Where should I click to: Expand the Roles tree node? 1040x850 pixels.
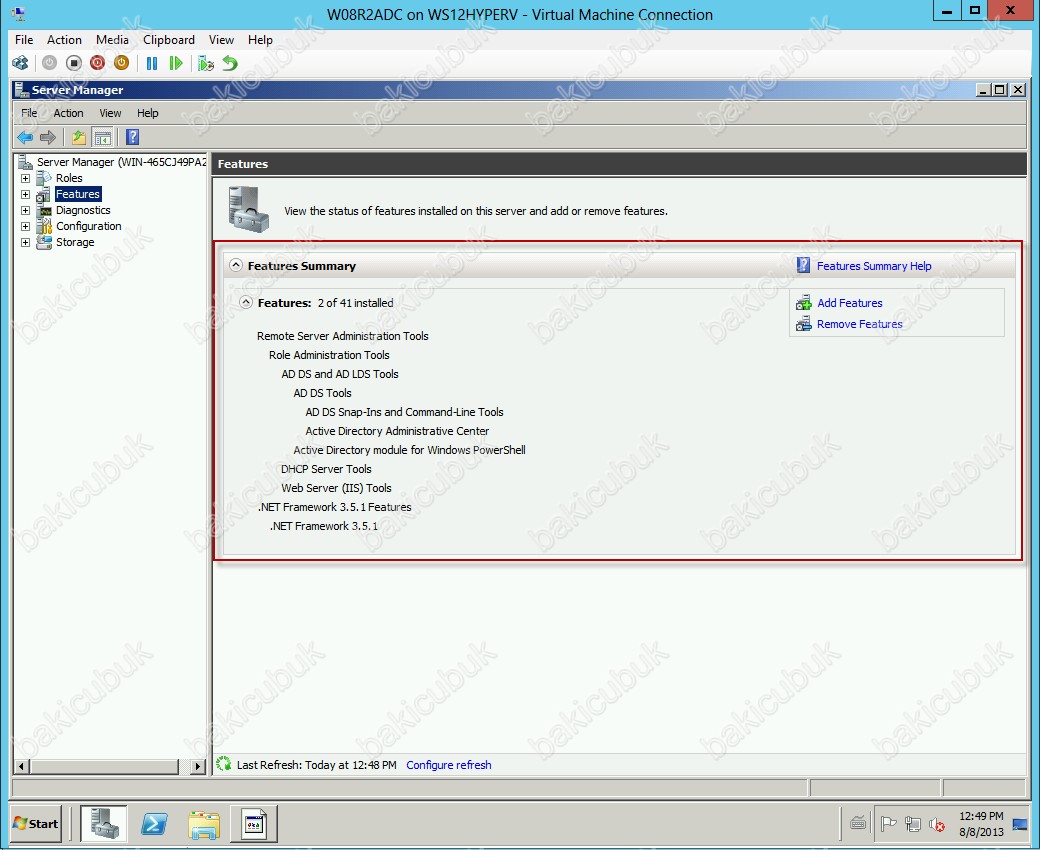(x=25, y=178)
